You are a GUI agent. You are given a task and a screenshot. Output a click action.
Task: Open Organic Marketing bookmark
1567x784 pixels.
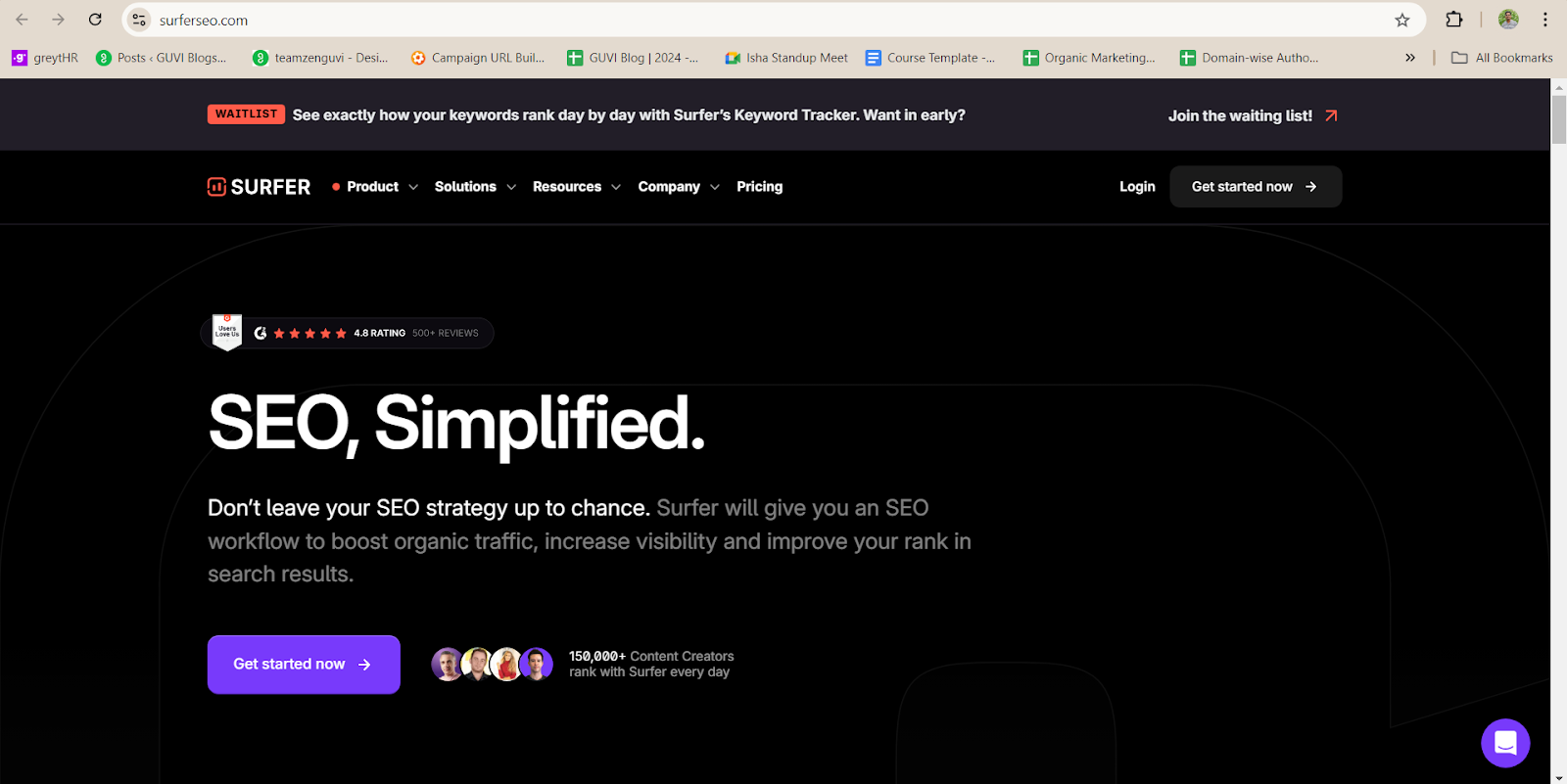point(1089,58)
